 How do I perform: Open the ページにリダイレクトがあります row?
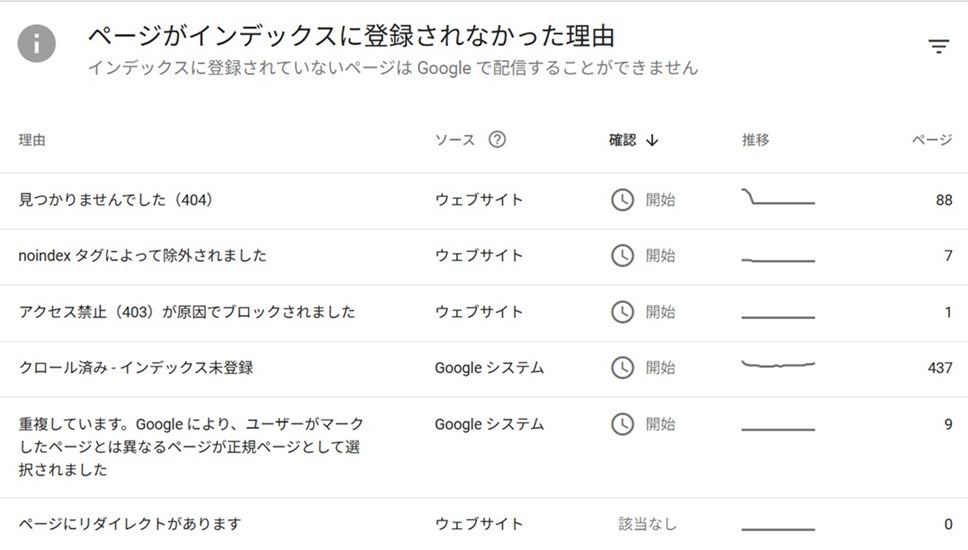(130, 524)
